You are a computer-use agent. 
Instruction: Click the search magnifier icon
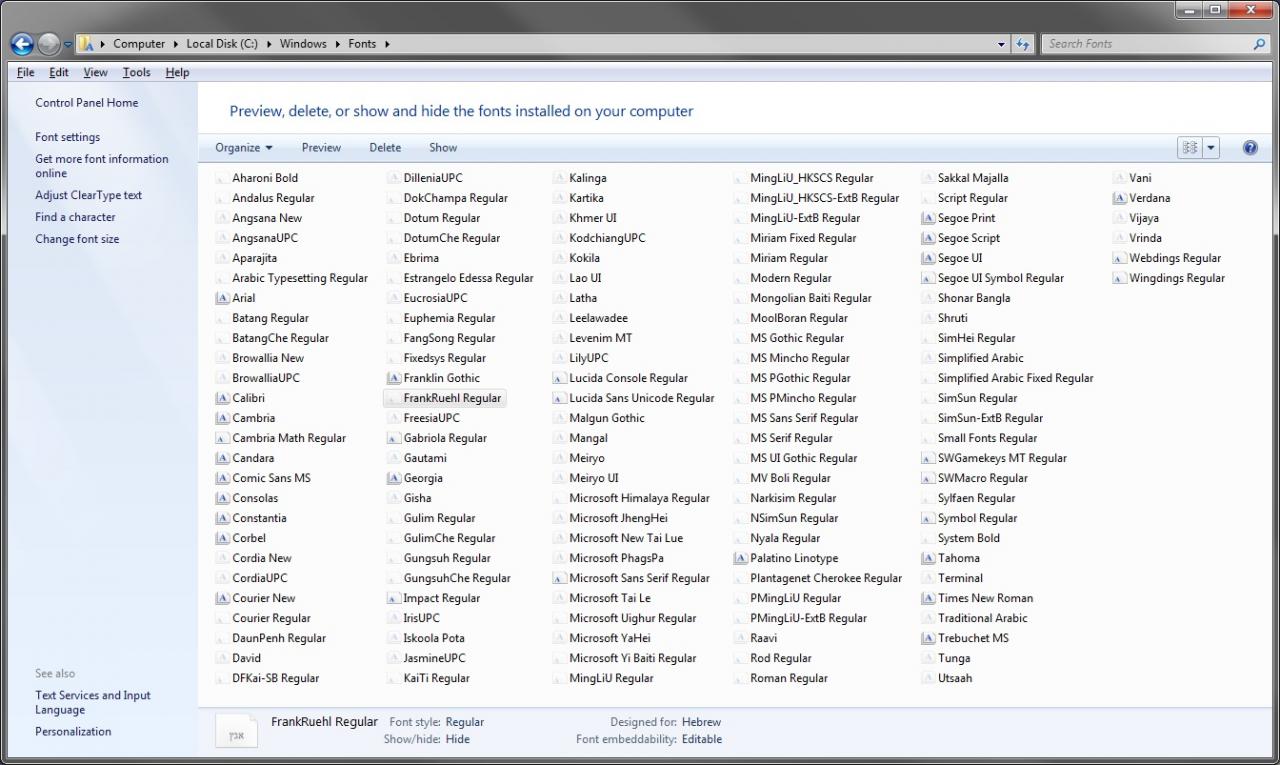(x=1259, y=44)
